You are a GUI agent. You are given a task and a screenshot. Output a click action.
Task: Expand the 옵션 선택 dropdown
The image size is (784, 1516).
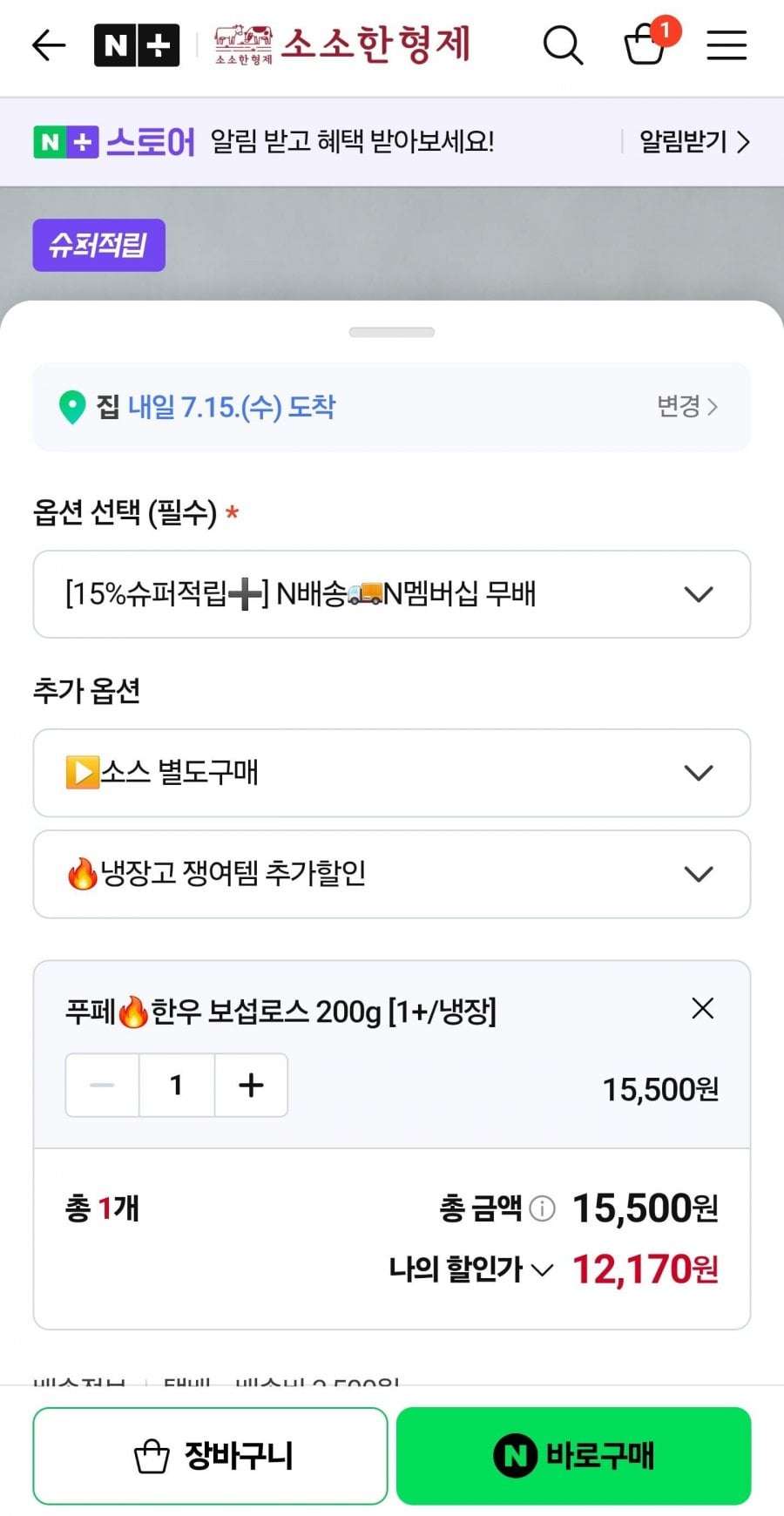[x=392, y=594]
